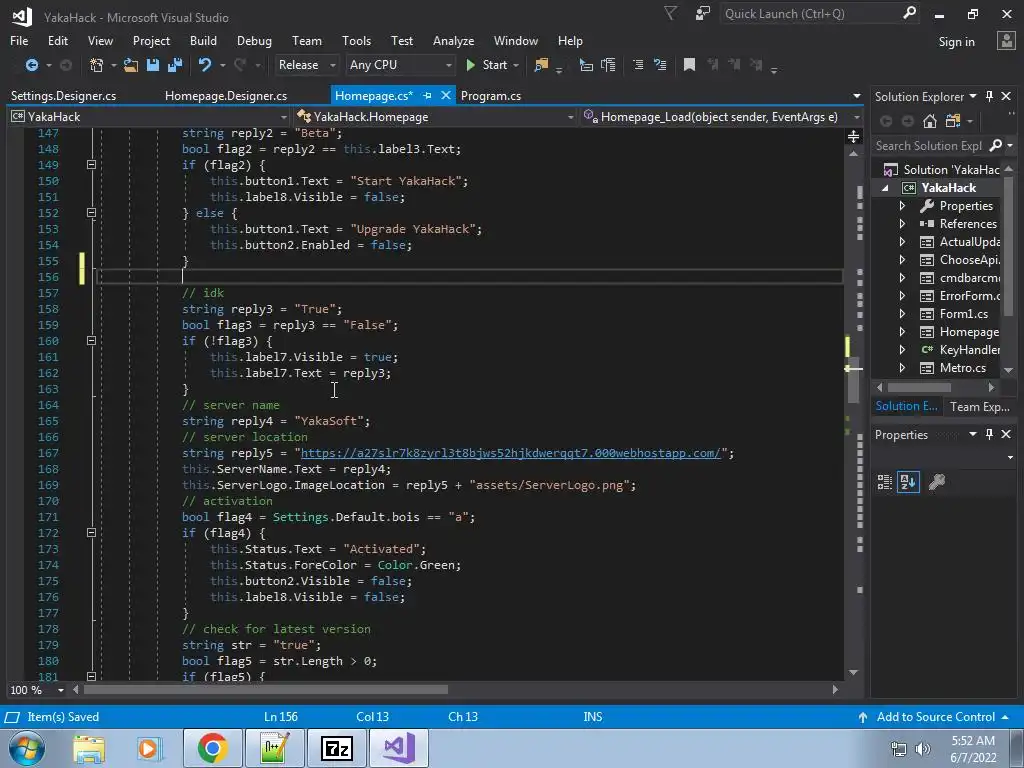The width and height of the screenshot is (1024, 768).
Task: Expand the Properties node in Solution Explorer
Action: click(902, 206)
